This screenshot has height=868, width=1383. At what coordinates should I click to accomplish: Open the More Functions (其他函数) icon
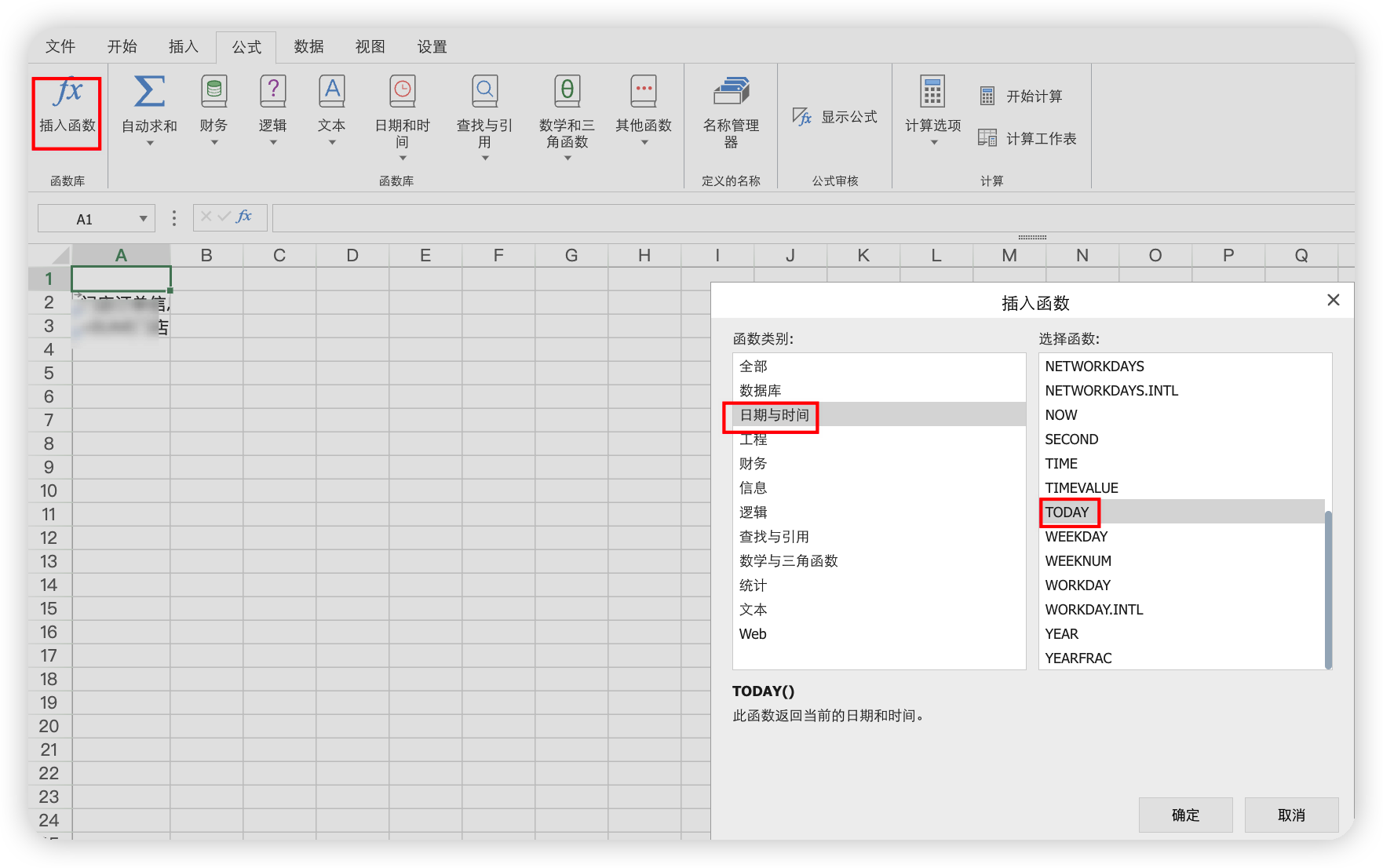click(x=644, y=92)
